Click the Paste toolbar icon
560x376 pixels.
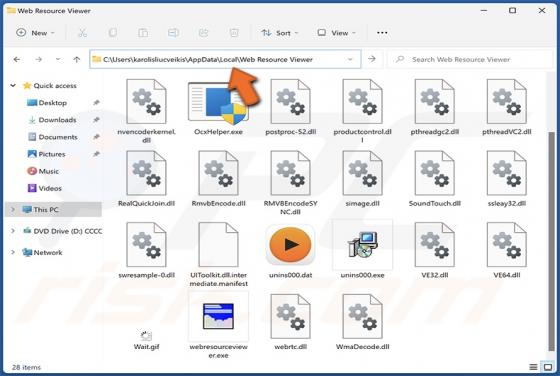[143, 33]
